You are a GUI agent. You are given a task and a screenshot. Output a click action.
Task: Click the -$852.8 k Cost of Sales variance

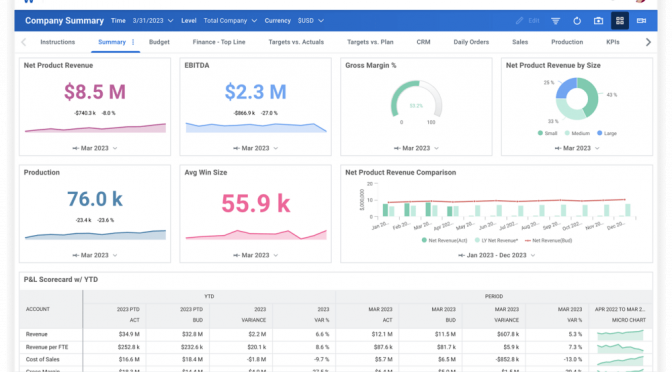[x=507, y=360]
